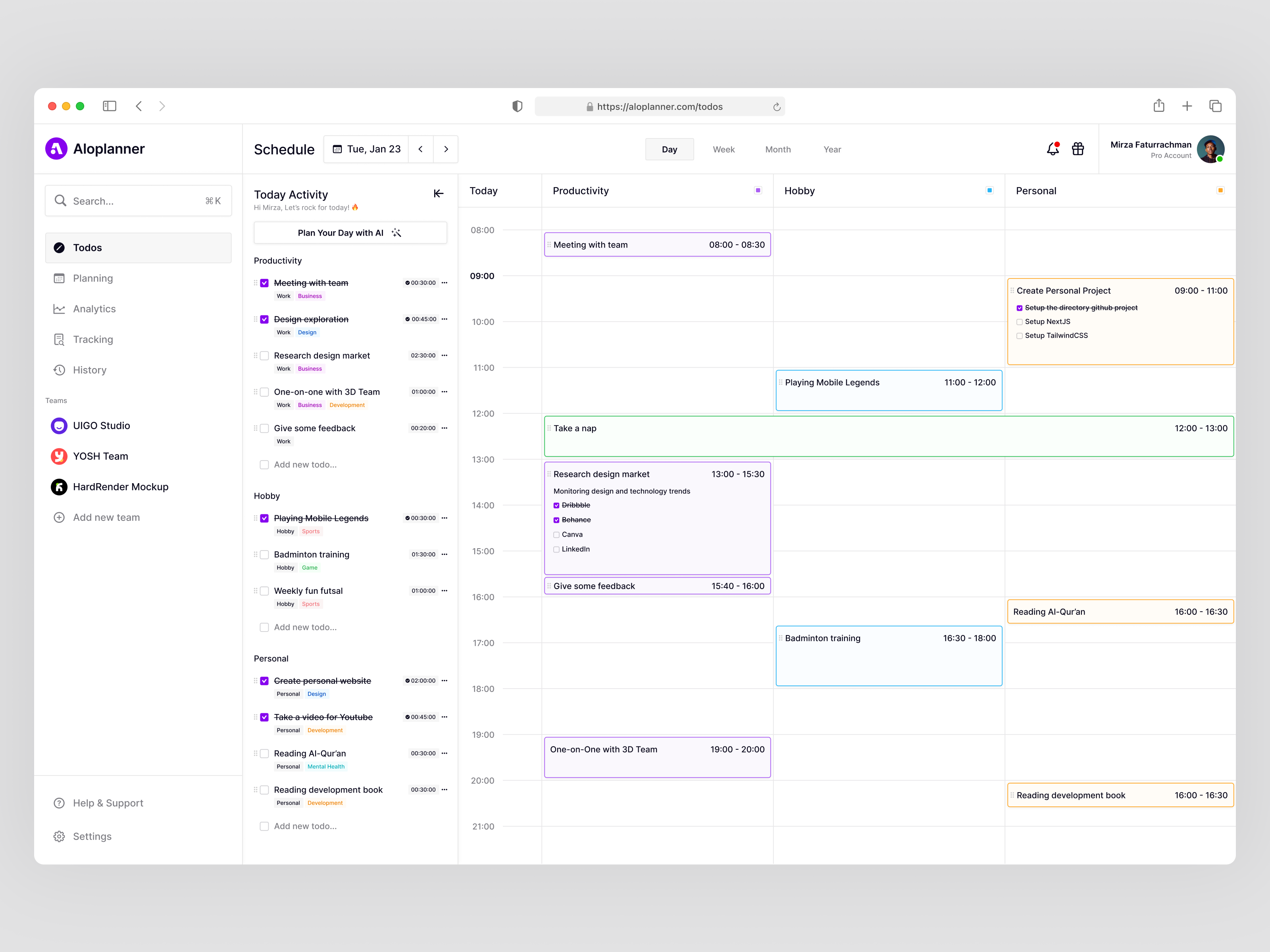1270x952 pixels.
Task: Switch to the Week view tab
Action: 724,149
